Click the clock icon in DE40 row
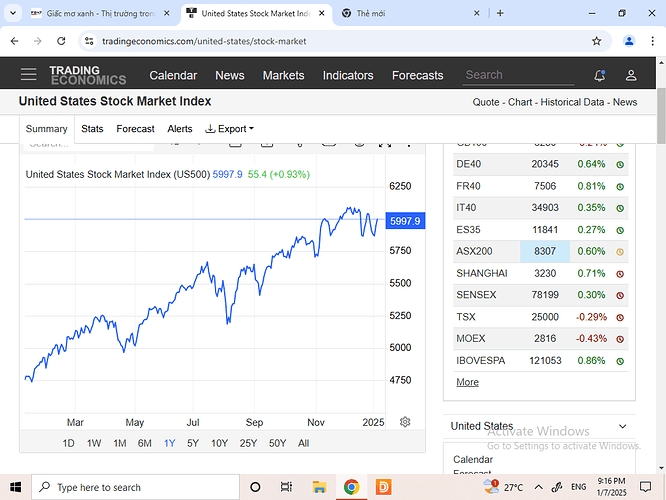Screen dimensions: 666x500 [620, 164]
